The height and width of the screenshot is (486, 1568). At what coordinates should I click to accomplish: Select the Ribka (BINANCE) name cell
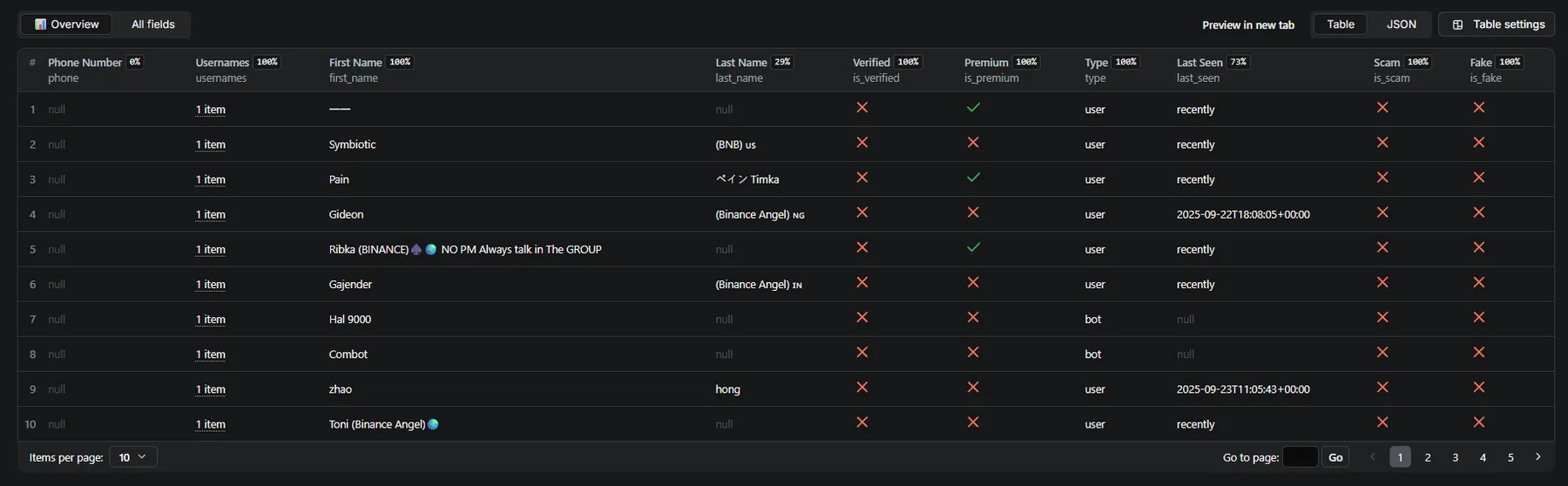465,249
